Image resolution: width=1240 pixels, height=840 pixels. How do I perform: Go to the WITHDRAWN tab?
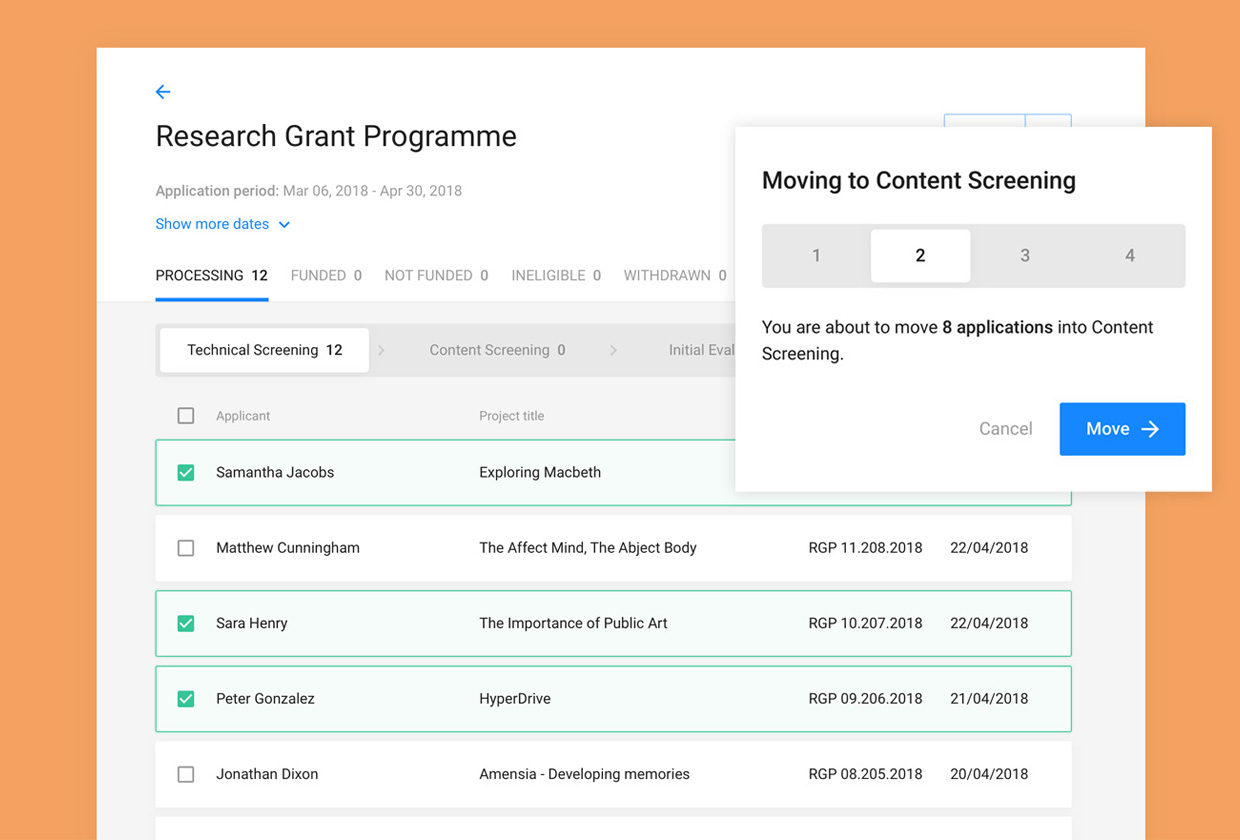point(675,275)
